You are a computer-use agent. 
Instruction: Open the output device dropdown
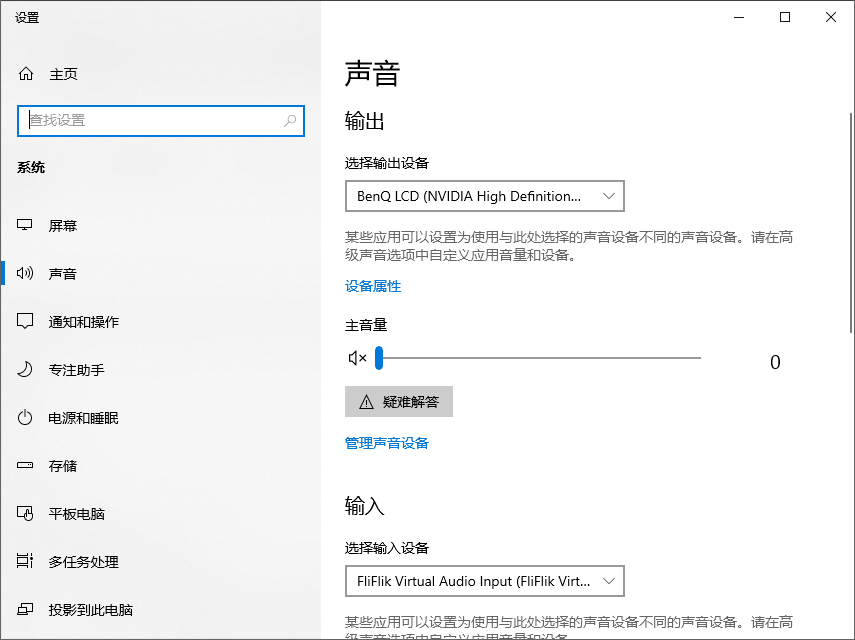point(484,196)
